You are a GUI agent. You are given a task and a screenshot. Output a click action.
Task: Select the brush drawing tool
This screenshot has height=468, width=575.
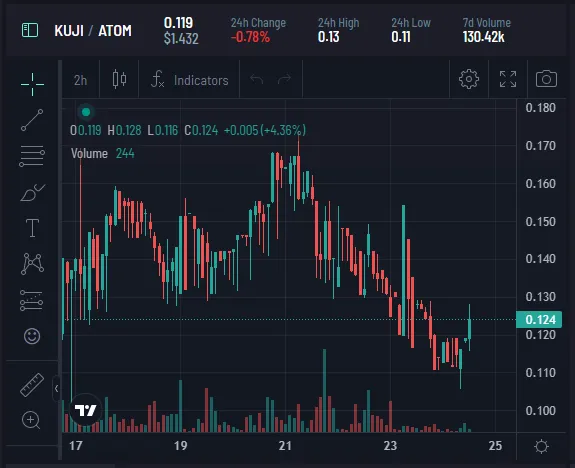tap(32, 192)
